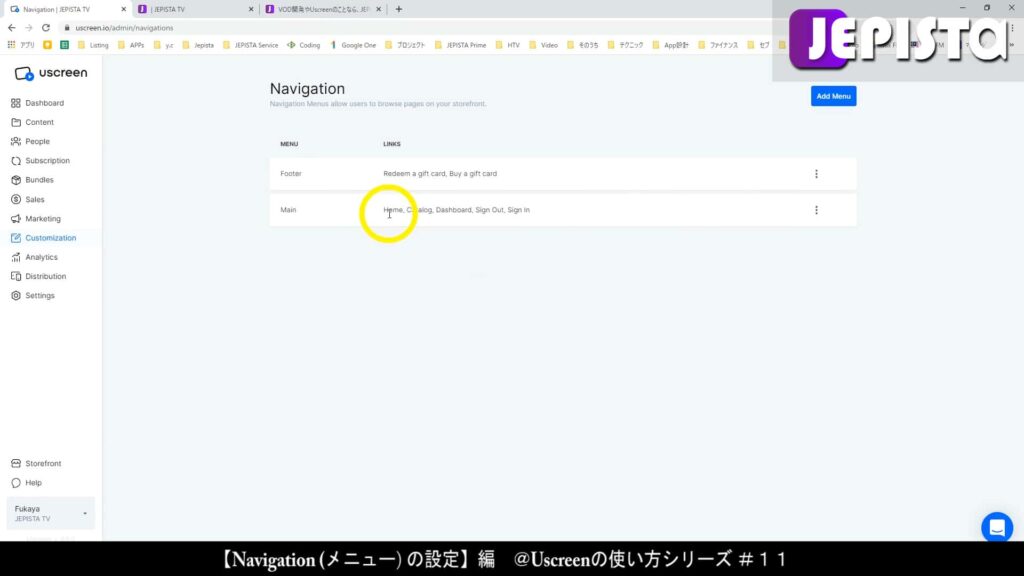Select Content from the uscreen sidebar
This screenshot has height=576, width=1024.
pos(37,122)
